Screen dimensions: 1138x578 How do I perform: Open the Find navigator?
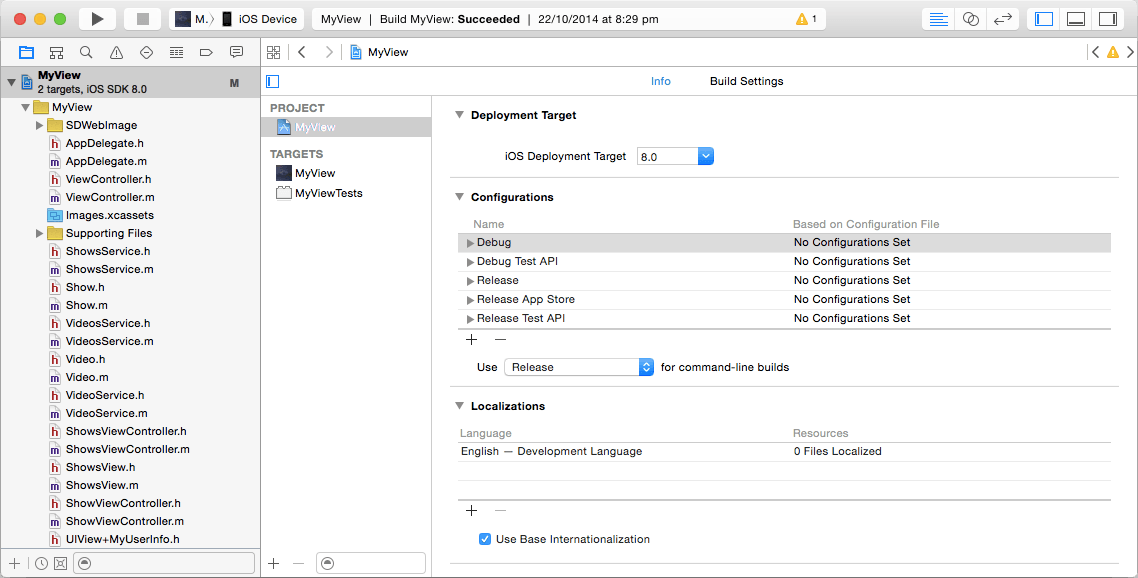click(x=86, y=52)
